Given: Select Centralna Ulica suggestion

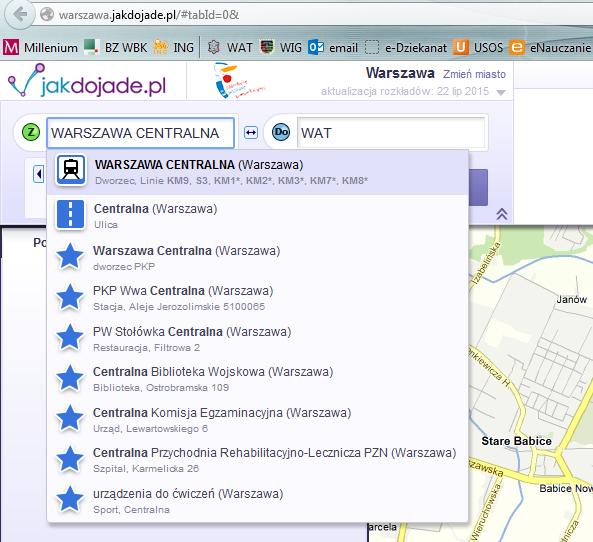Looking at the screenshot, I should click(258, 215).
